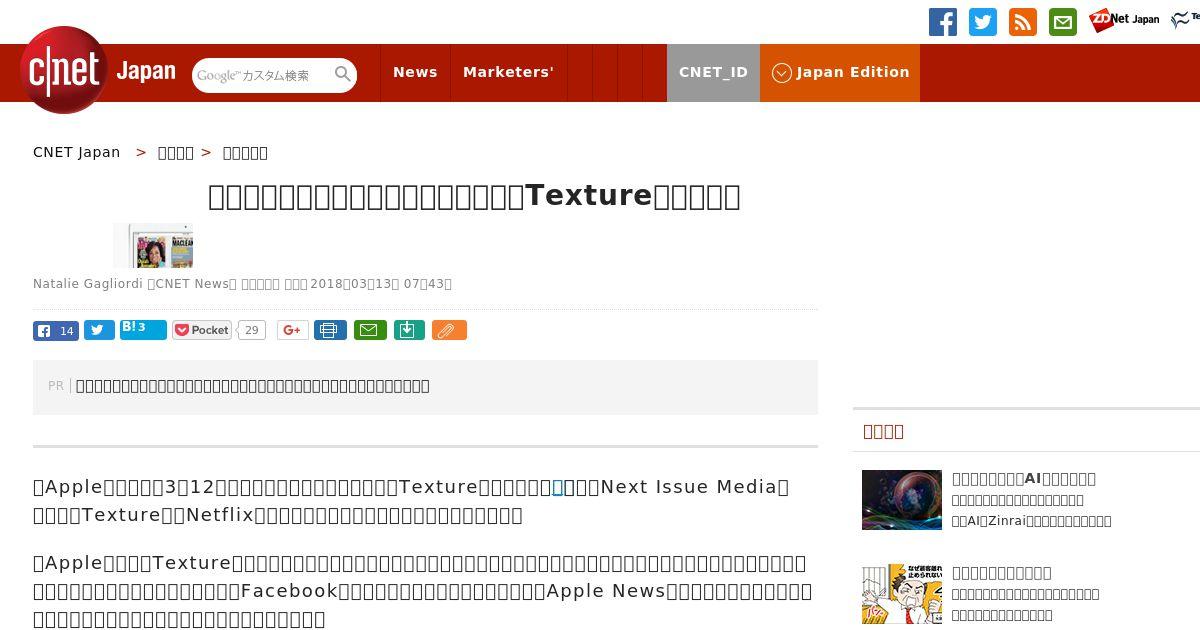
Task: Open the sidebar AI story thumbnail
Action: [902, 500]
